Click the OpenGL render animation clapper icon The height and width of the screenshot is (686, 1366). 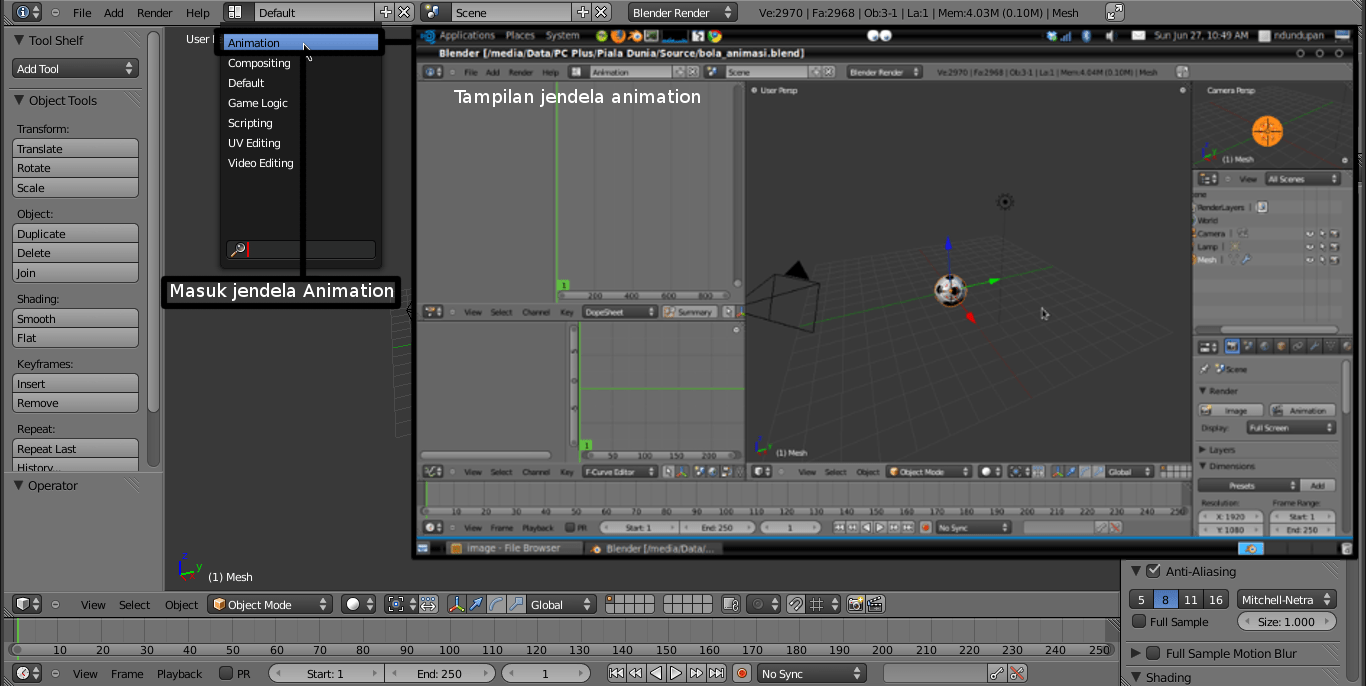tap(875, 605)
